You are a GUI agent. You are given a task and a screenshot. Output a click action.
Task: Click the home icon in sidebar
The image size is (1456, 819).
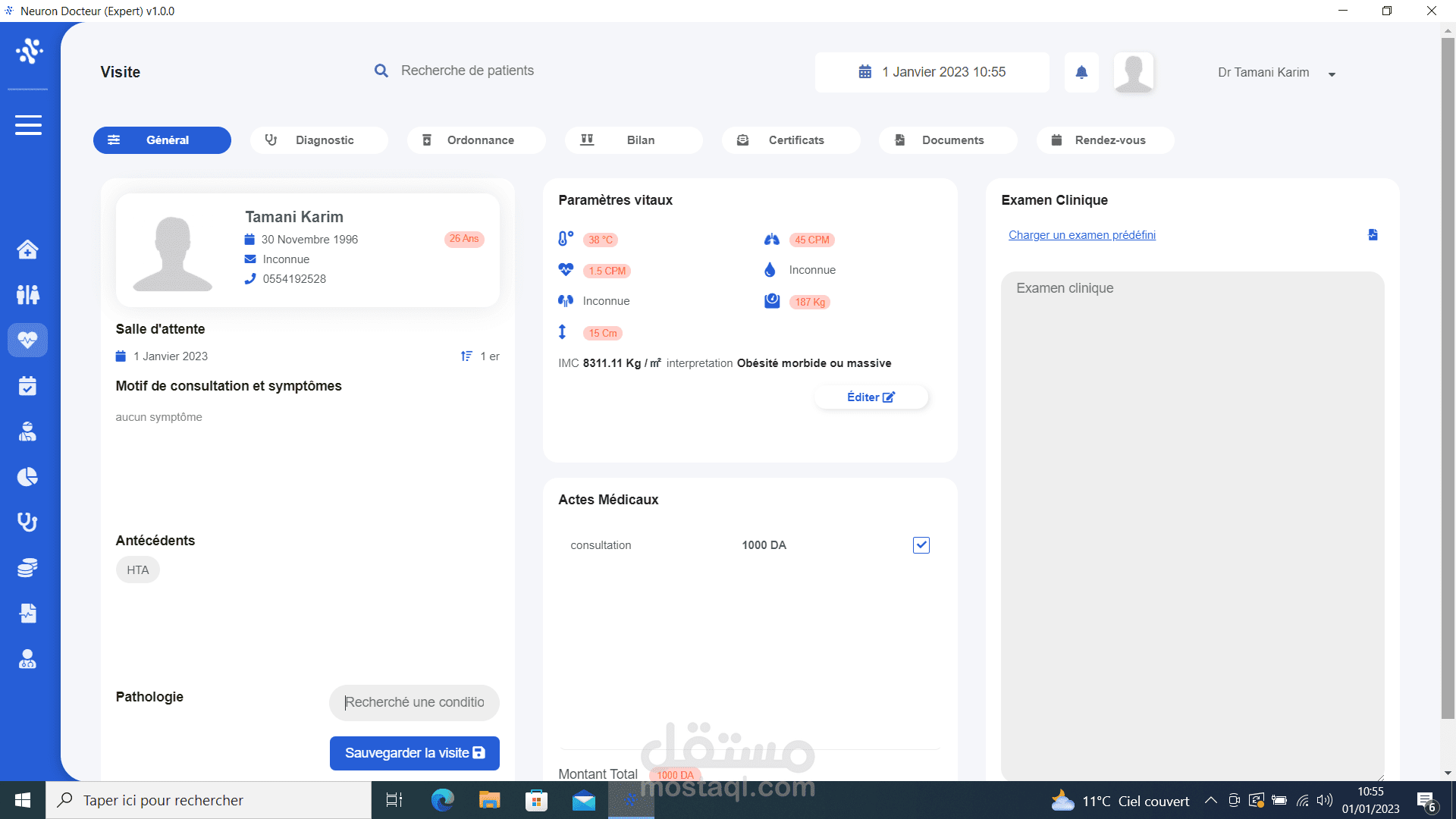coord(28,249)
